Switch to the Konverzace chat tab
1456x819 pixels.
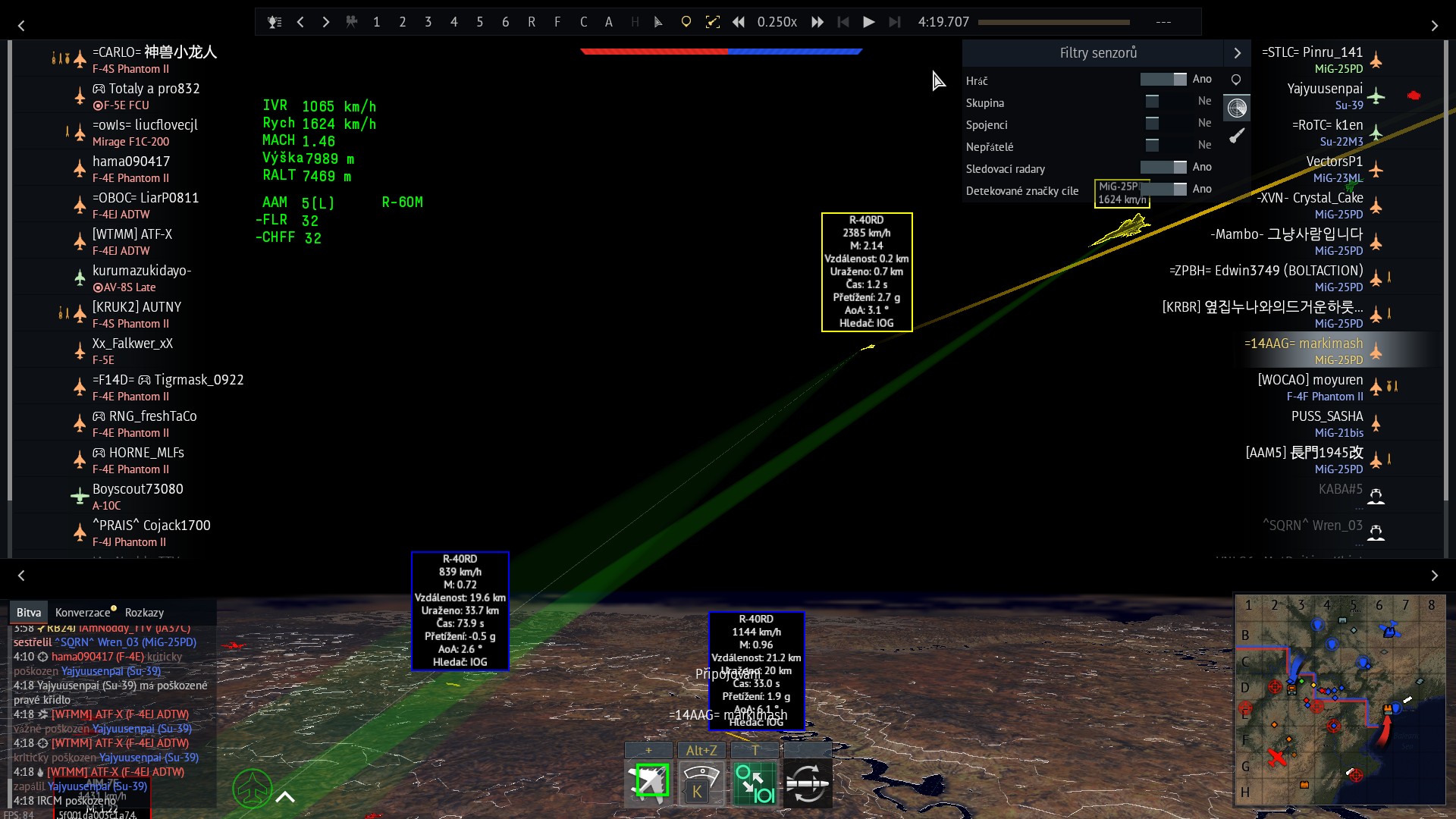83,613
